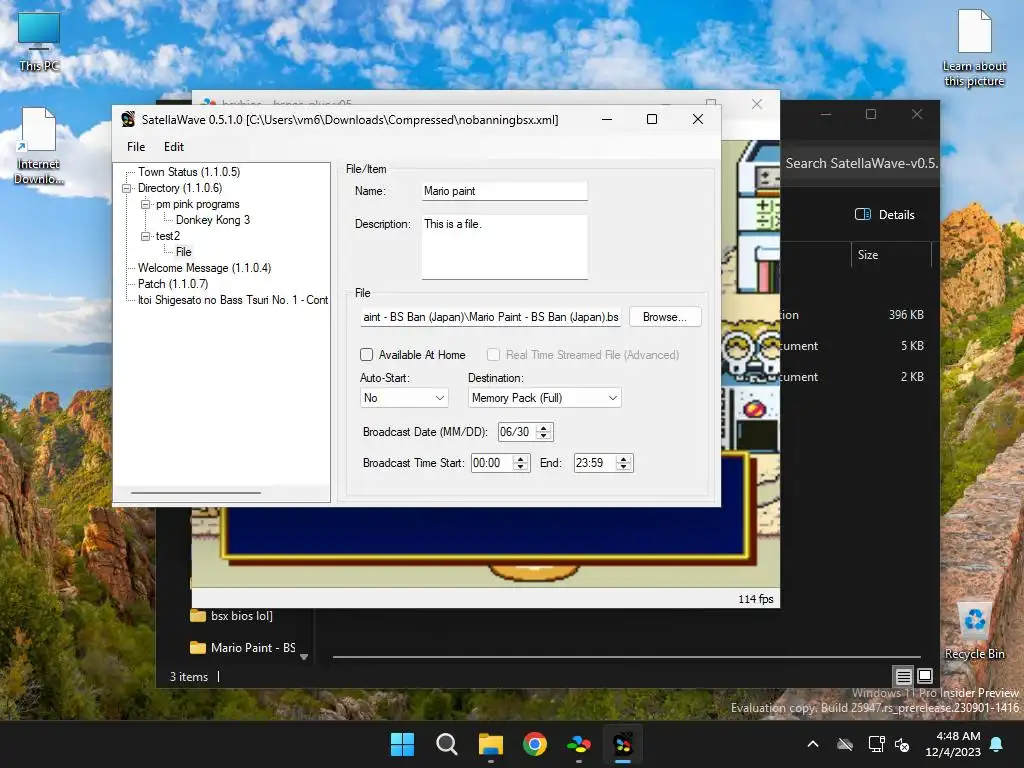Select Welcome Message (1.1.0.4) node
Viewport: 1024px width, 768px height.
(204, 268)
